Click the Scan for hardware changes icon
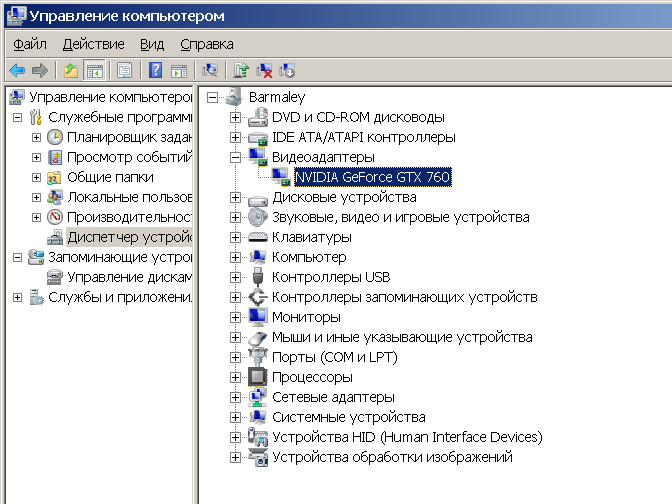 tap(210, 70)
